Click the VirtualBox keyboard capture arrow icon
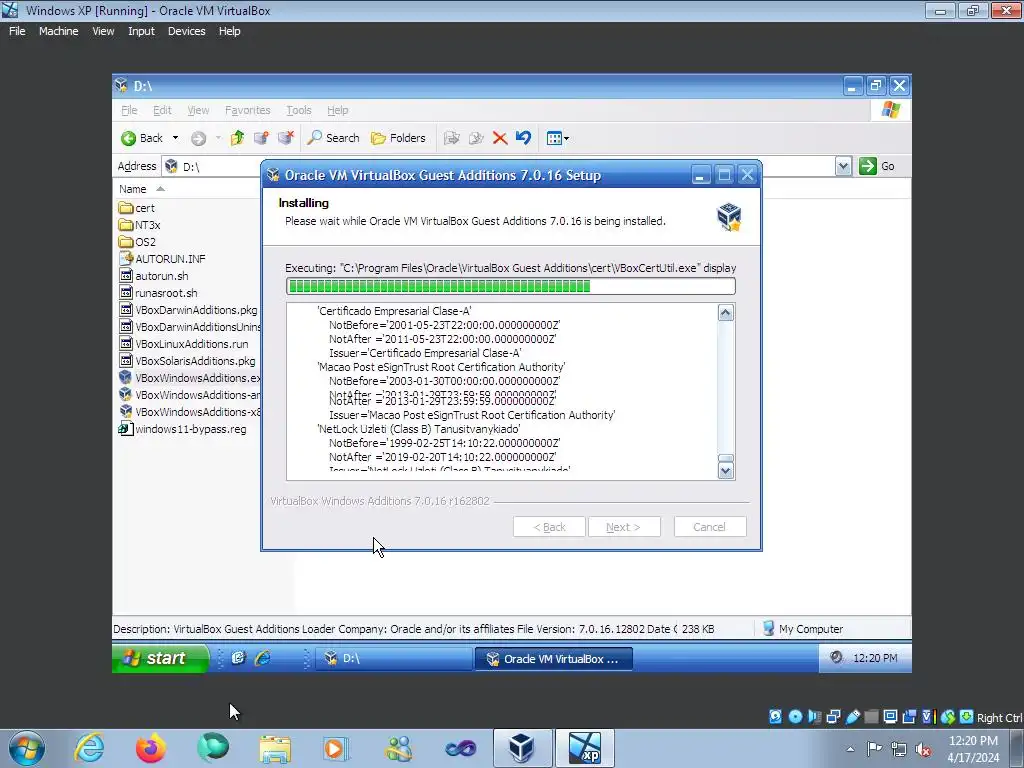 tap(967, 717)
